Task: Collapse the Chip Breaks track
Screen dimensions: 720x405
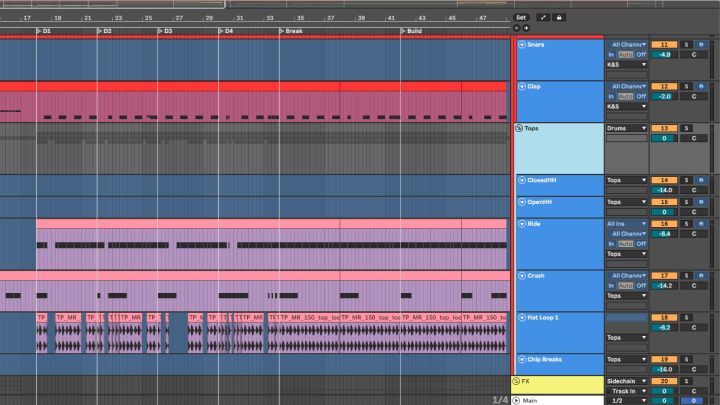Action: [x=522, y=359]
